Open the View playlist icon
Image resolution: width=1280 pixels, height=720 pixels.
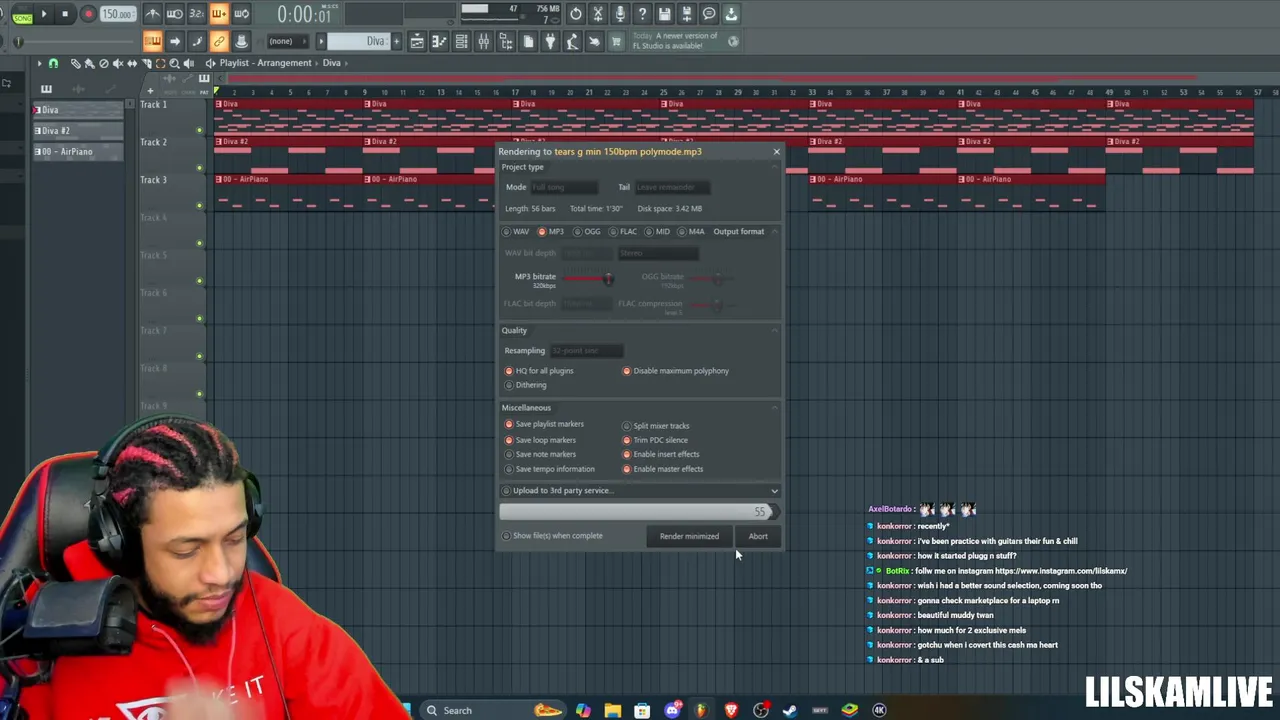tap(417, 41)
